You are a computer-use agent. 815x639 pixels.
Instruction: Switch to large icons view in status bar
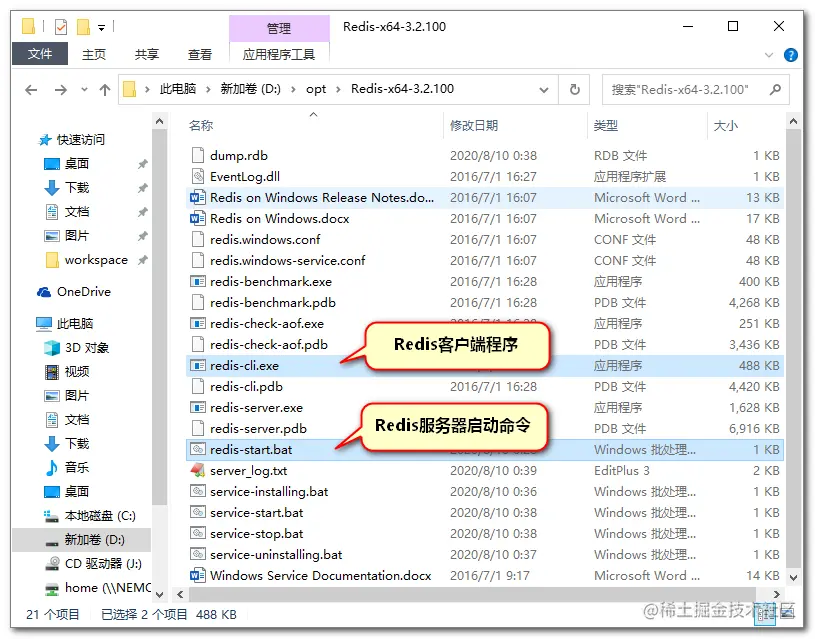point(787,614)
